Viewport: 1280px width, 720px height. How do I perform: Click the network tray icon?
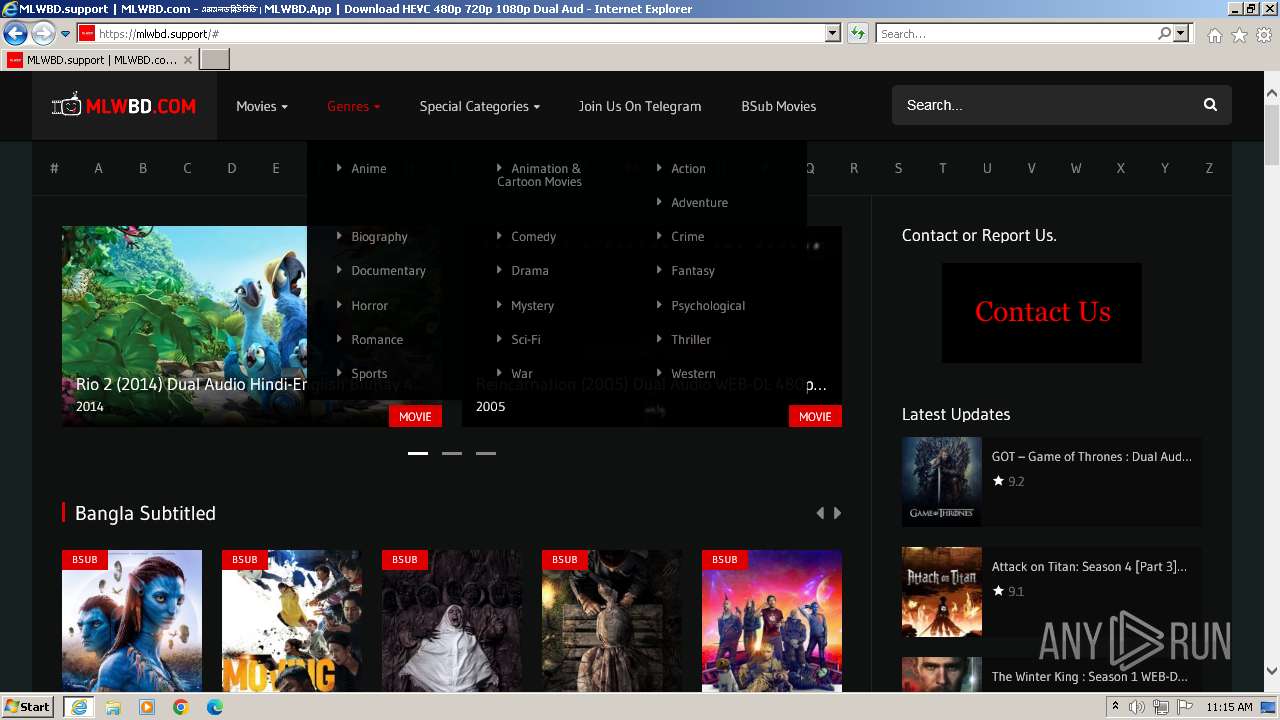pyautogui.click(x=1160, y=707)
